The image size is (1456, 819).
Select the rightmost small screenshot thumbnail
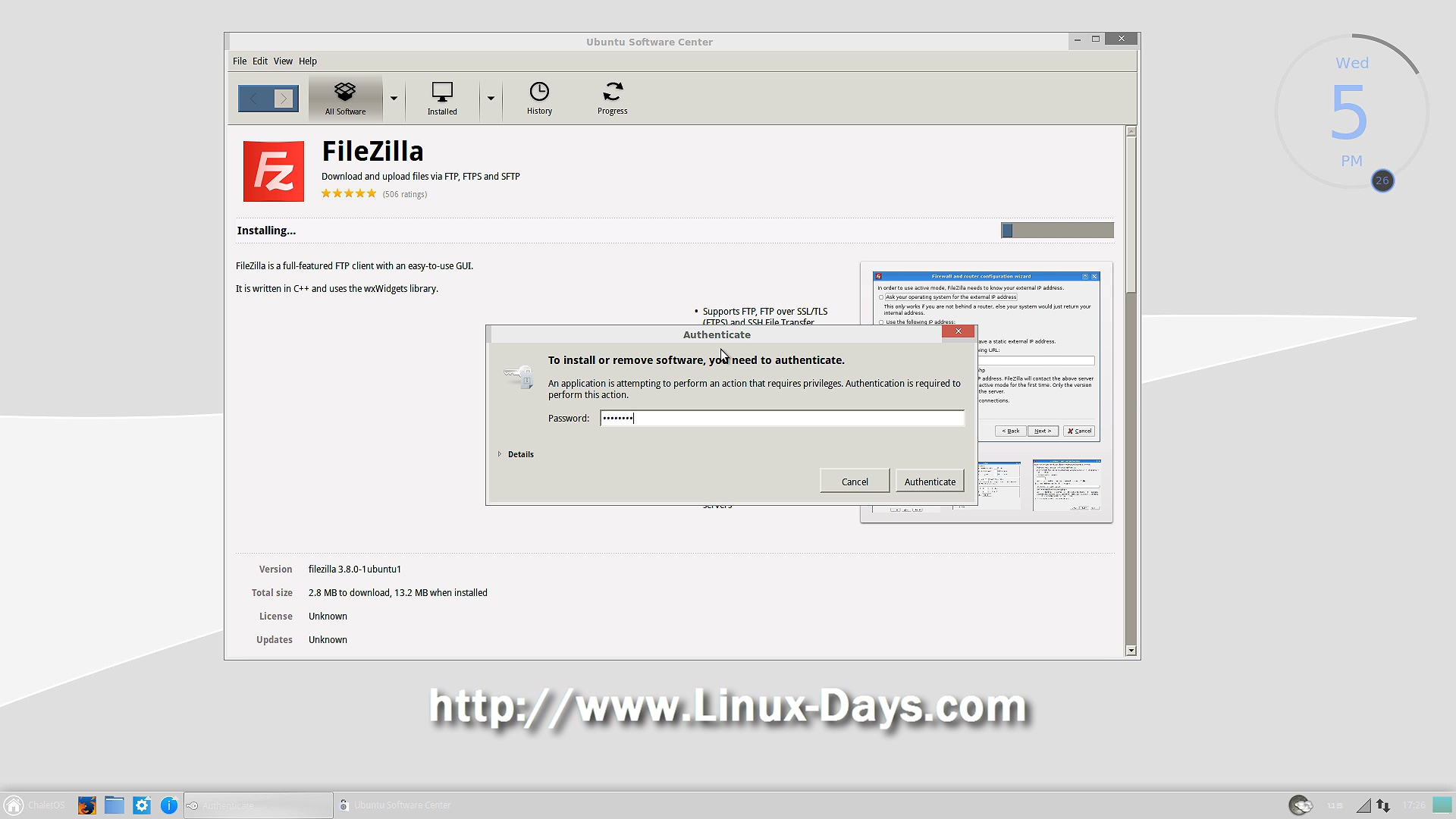click(x=1066, y=485)
